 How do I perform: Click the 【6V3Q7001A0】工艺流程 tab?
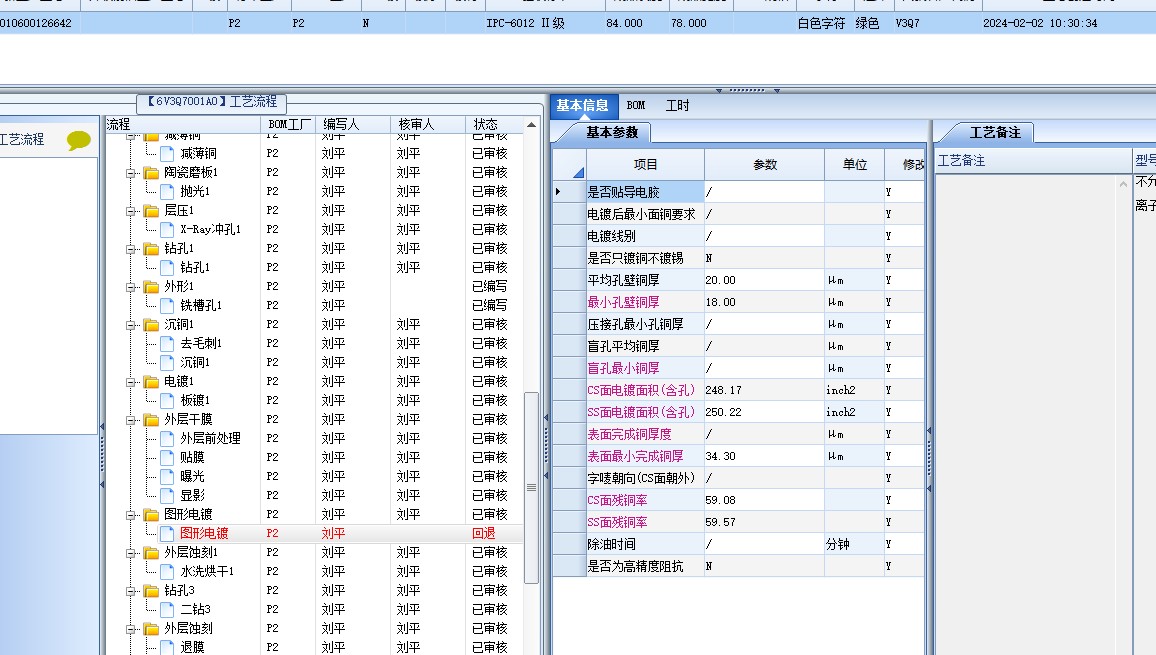point(212,102)
